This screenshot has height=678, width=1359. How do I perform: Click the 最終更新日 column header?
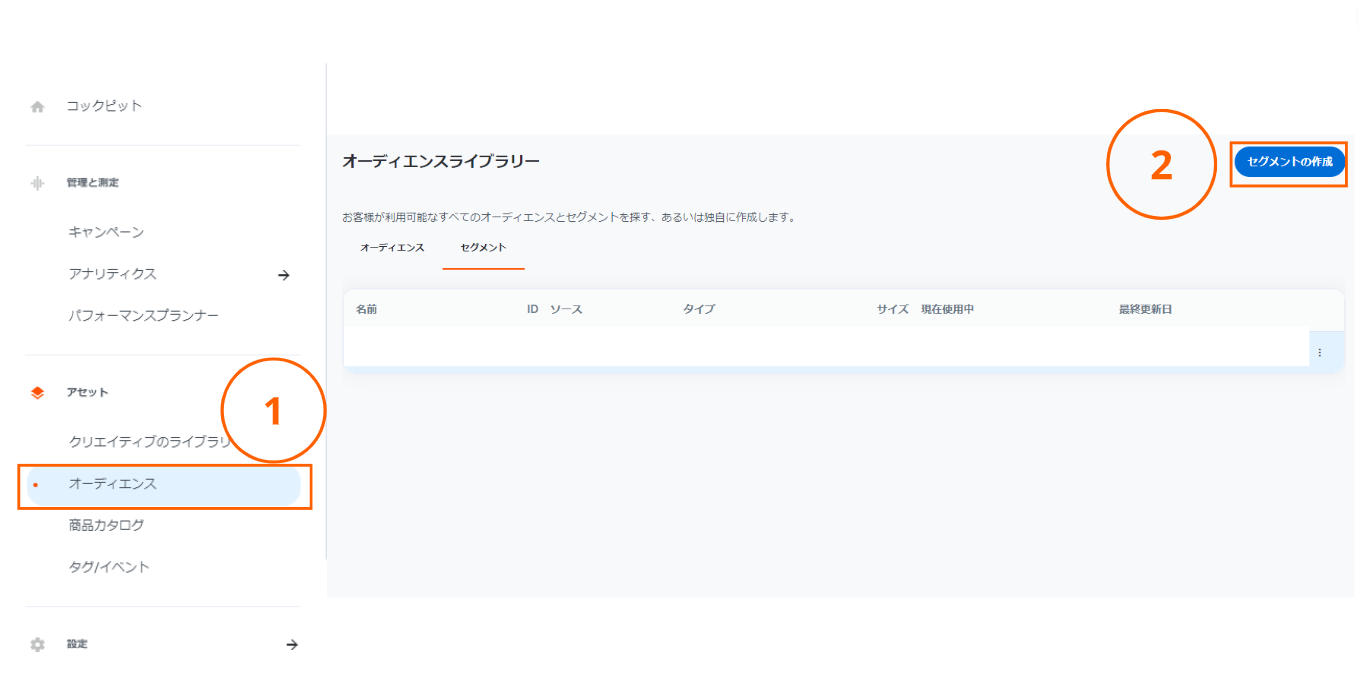click(x=1145, y=309)
